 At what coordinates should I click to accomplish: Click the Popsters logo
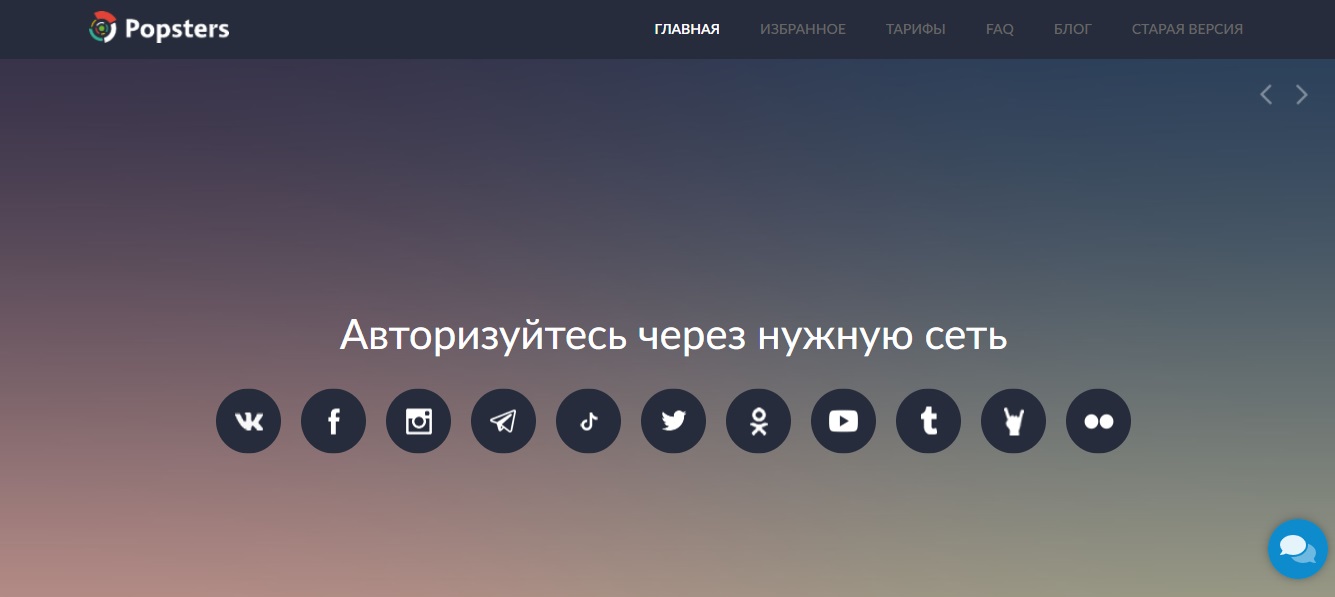(159, 29)
